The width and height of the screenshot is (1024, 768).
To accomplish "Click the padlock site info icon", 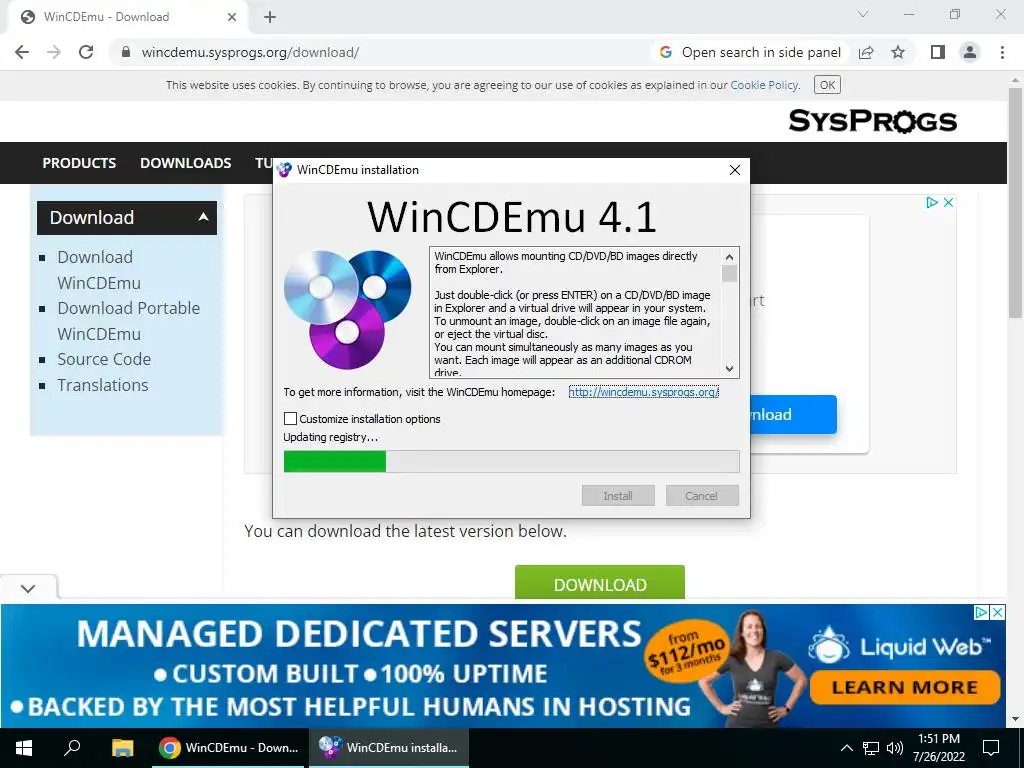I will [126, 52].
